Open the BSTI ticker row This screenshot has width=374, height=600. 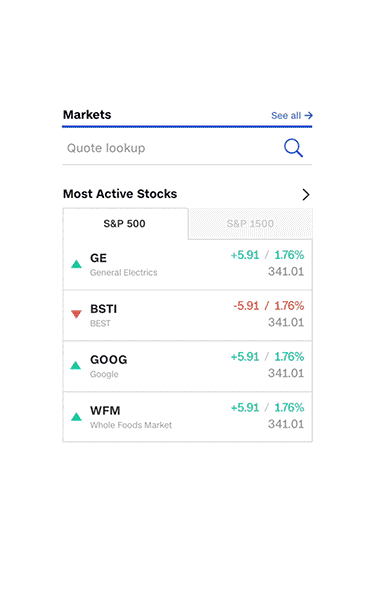point(188,315)
